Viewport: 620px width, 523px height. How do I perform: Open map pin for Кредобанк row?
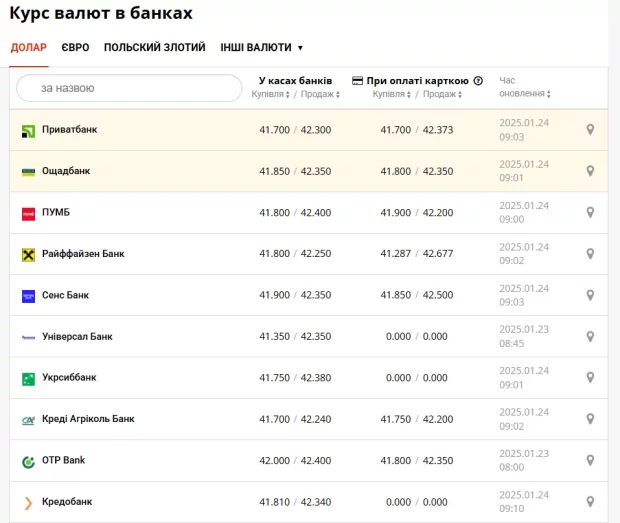pyautogui.click(x=590, y=502)
